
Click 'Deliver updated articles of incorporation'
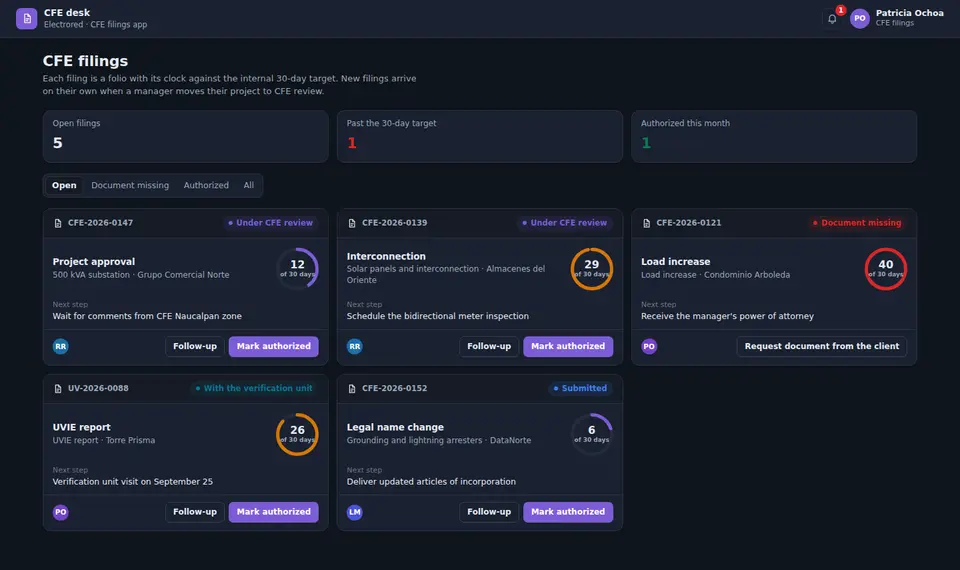tap(431, 482)
